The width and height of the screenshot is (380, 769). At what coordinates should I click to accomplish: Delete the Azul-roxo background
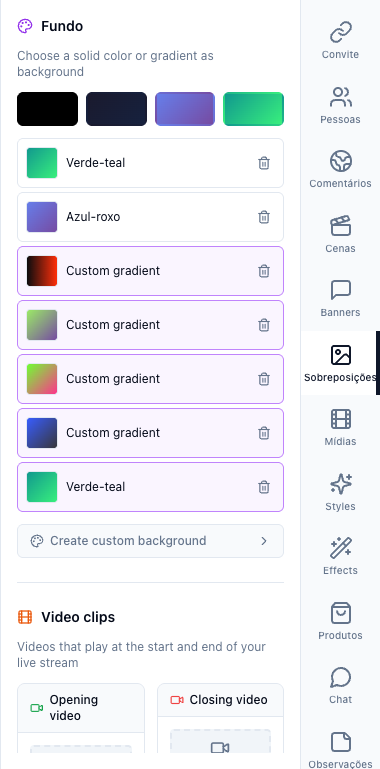click(x=264, y=217)
